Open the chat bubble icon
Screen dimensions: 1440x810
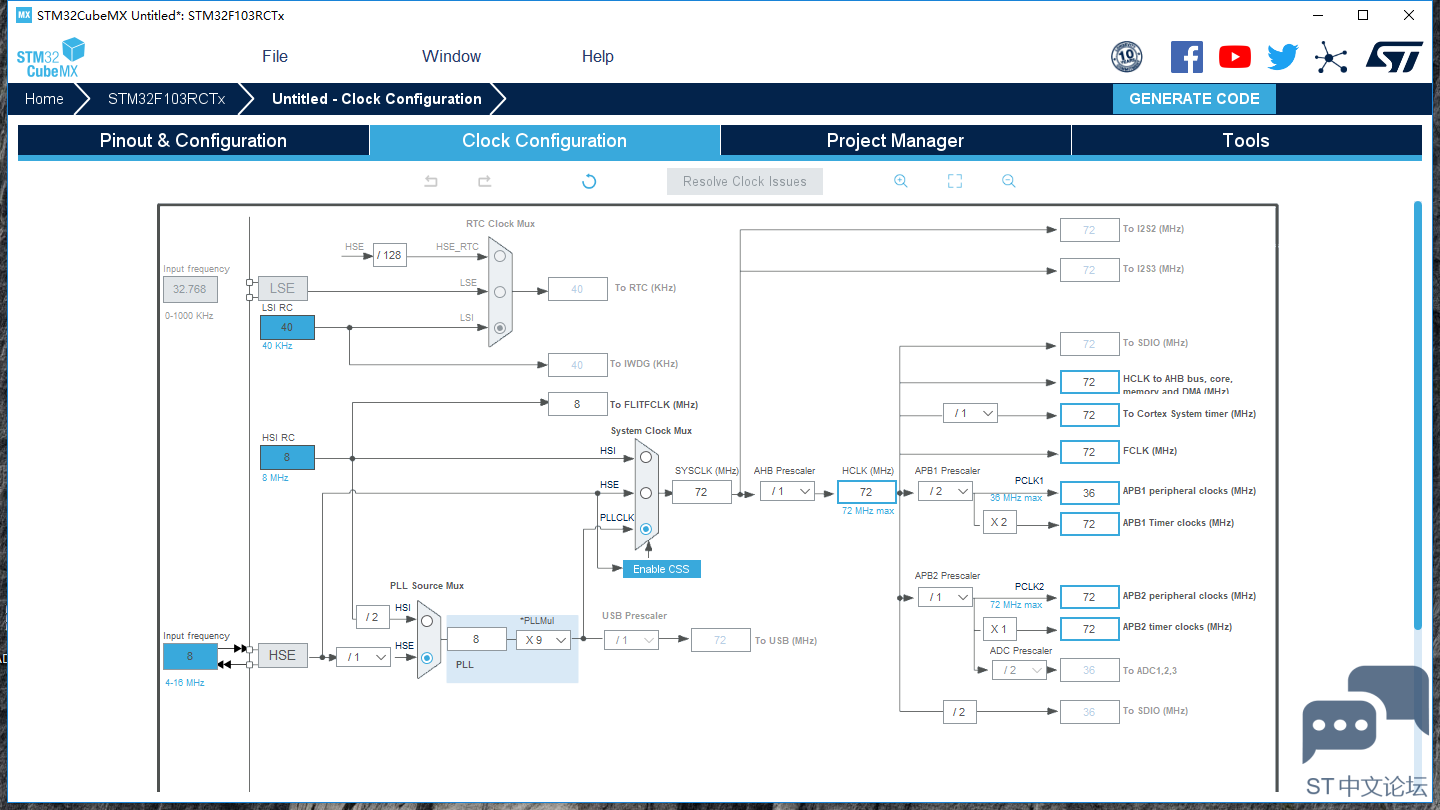click(1365, 714)
